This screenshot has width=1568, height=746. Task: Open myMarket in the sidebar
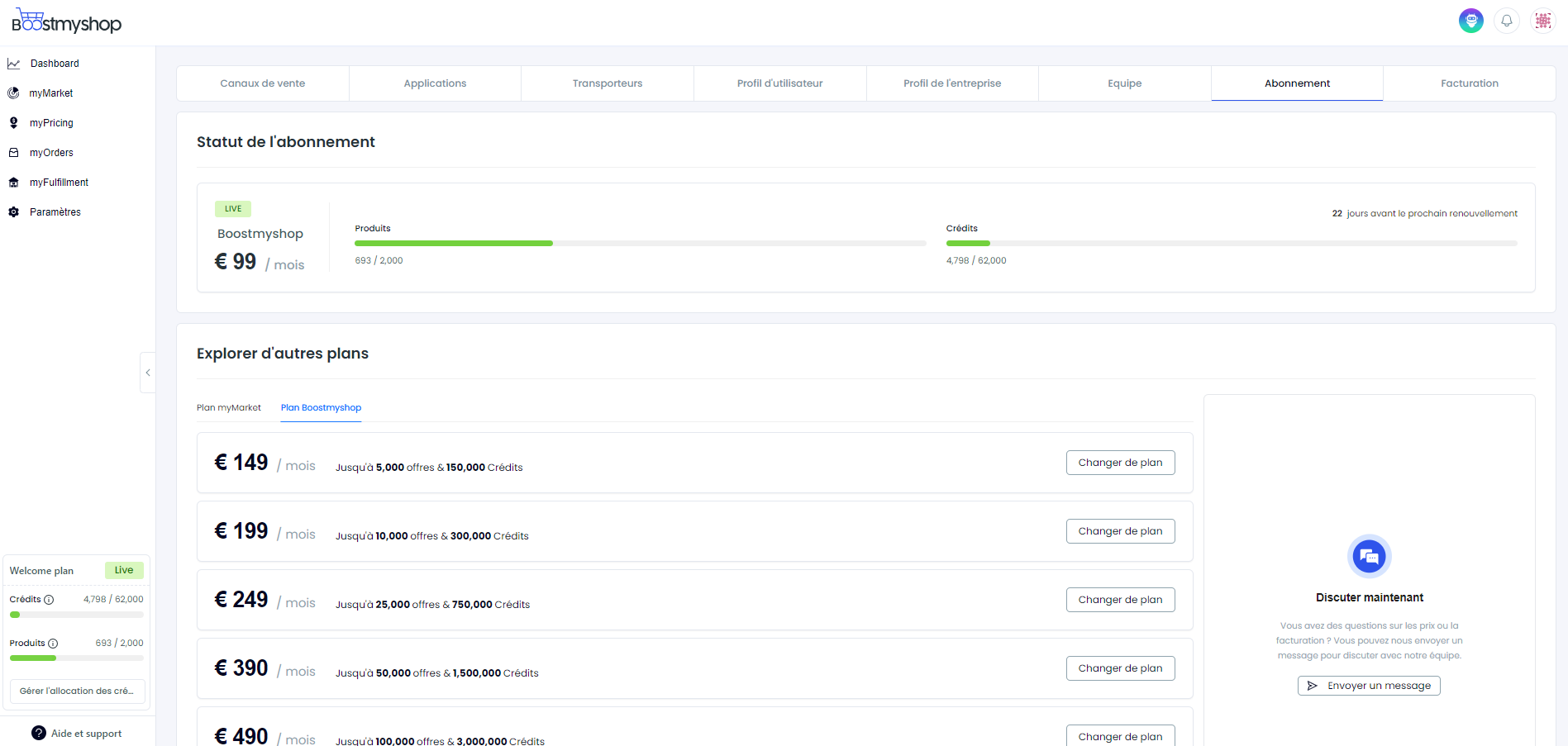(51, 93)
